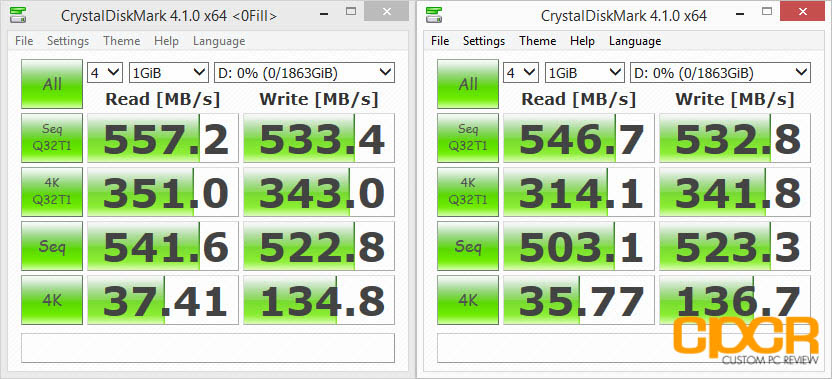
Task: Open Theme menu in the right window
Action: tap(538, 41)
